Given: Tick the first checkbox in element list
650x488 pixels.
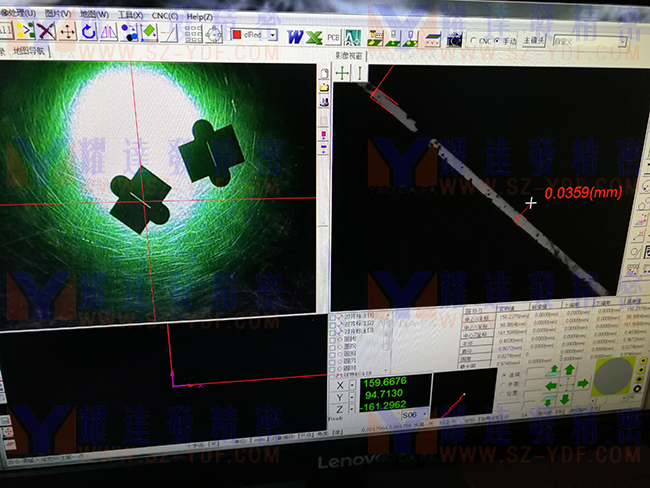Looking at the screenshot, I should click(x=332, y=318).
